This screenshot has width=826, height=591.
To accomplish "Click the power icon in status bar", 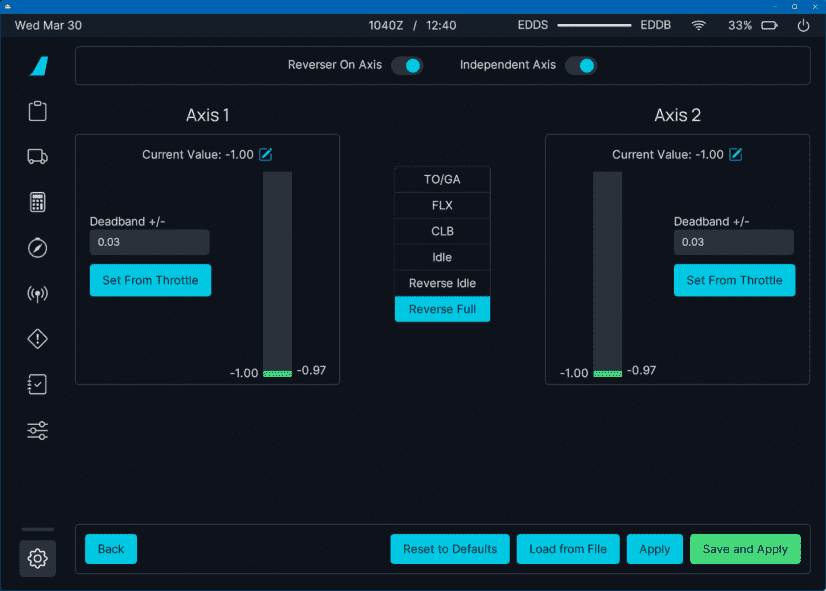I will pos(803,25).
